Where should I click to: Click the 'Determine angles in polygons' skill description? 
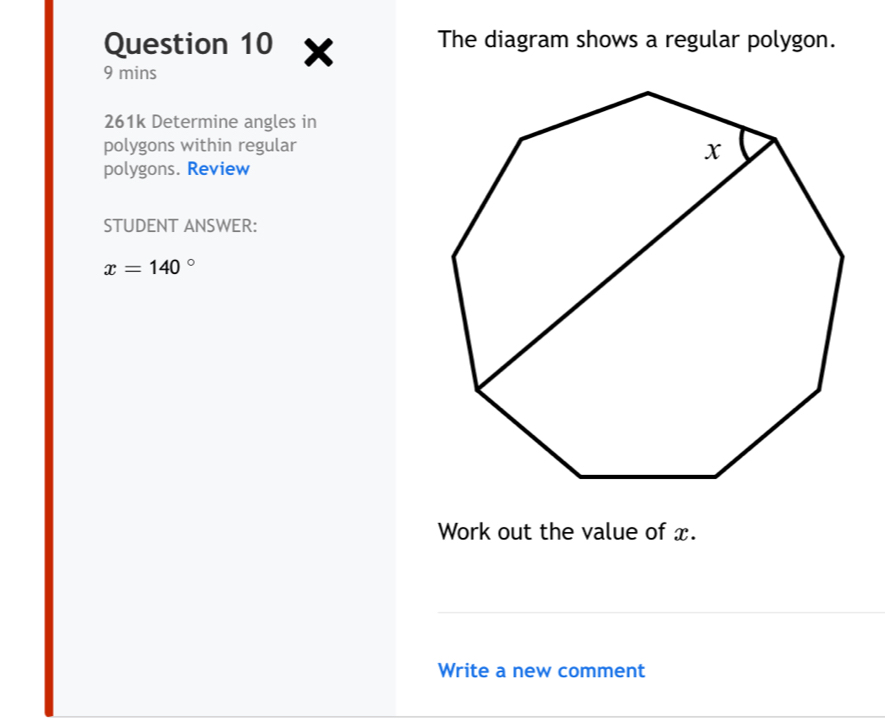tap(210, 145)
